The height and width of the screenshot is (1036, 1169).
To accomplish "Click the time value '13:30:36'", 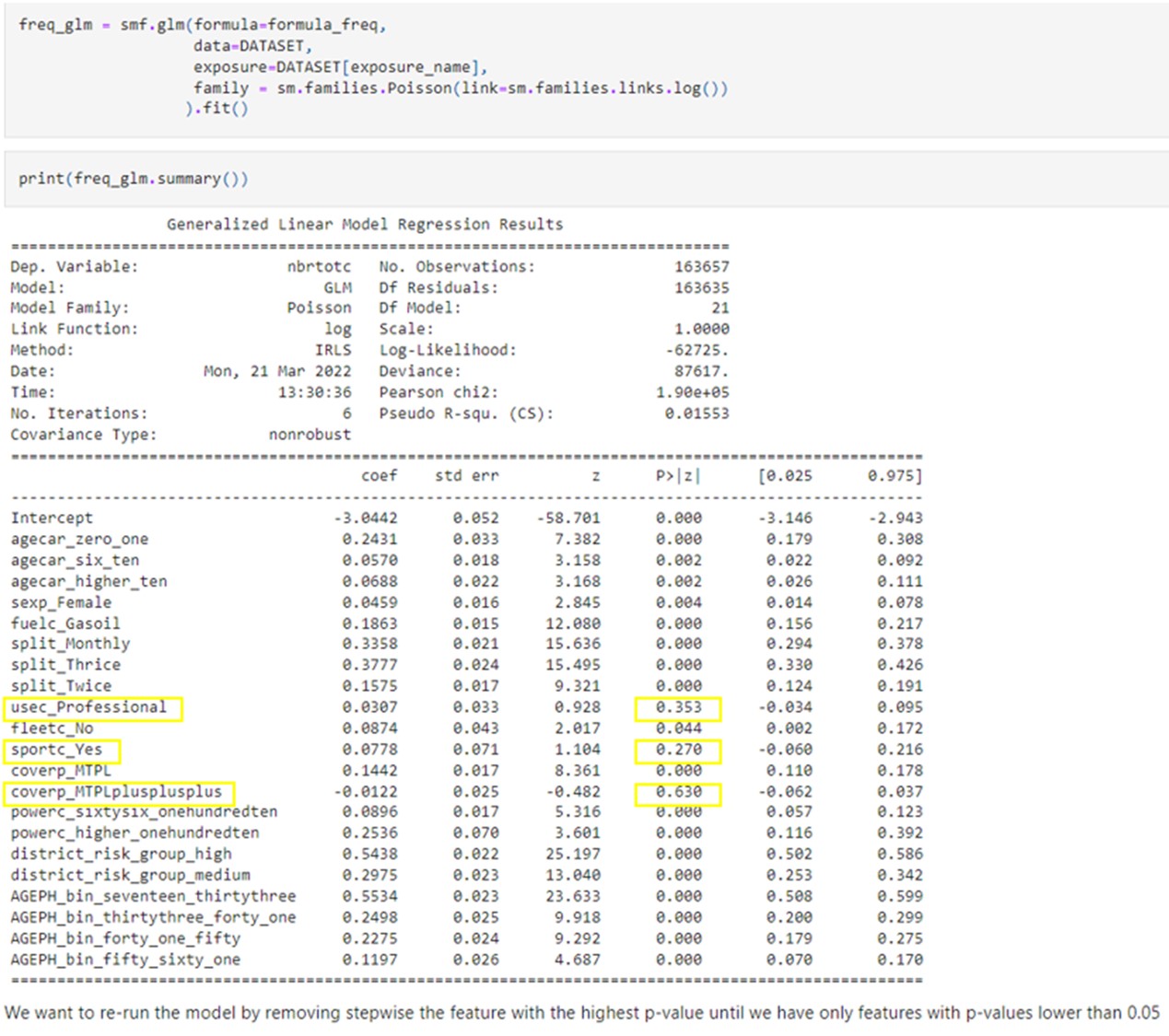I will pyautogui.click(x=314, y=393).
